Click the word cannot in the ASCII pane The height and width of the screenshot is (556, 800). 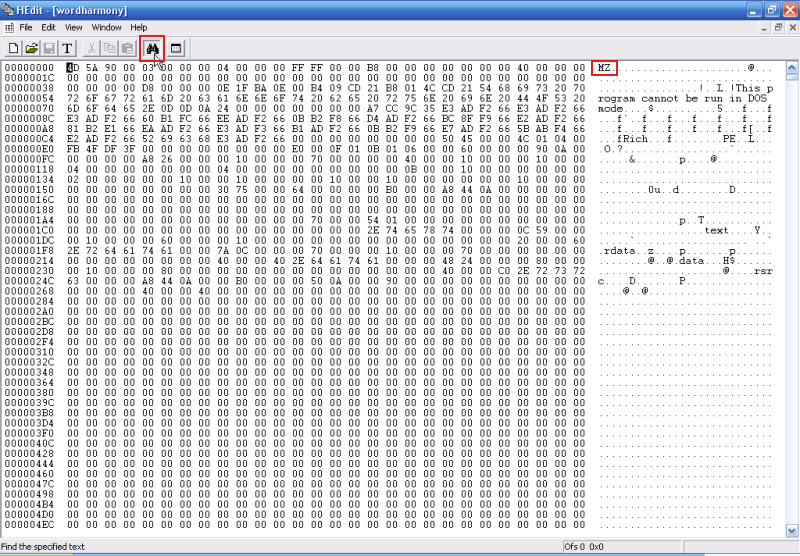click(660, 98)
